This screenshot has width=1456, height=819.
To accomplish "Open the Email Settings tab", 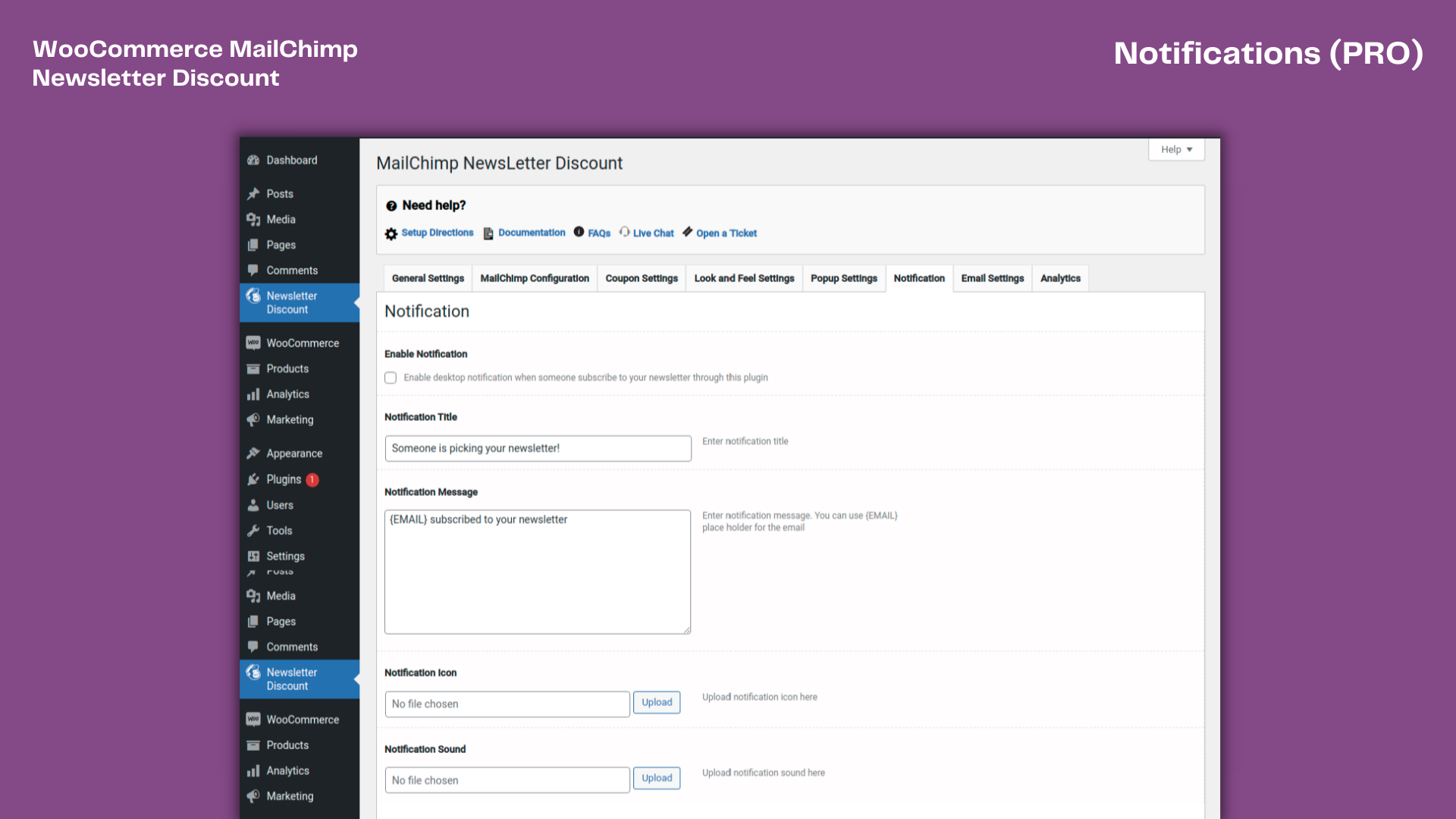I will [x=993, y=278].
